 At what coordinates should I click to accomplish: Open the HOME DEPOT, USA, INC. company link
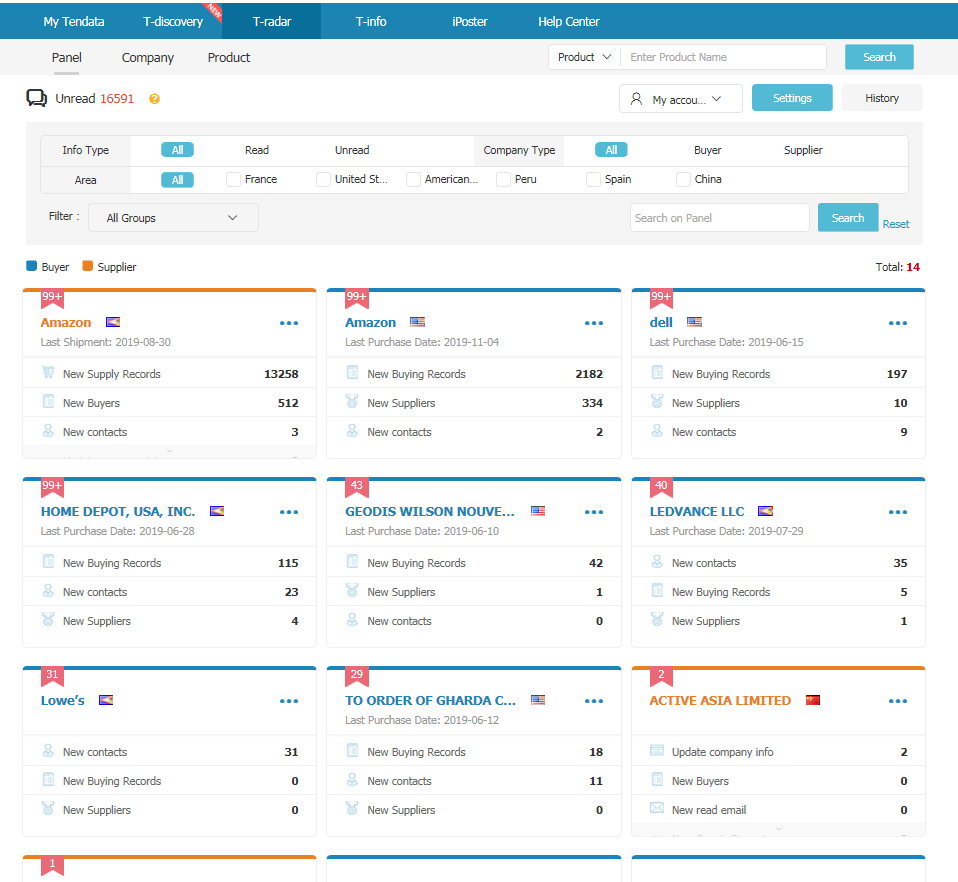coord(118,512)
